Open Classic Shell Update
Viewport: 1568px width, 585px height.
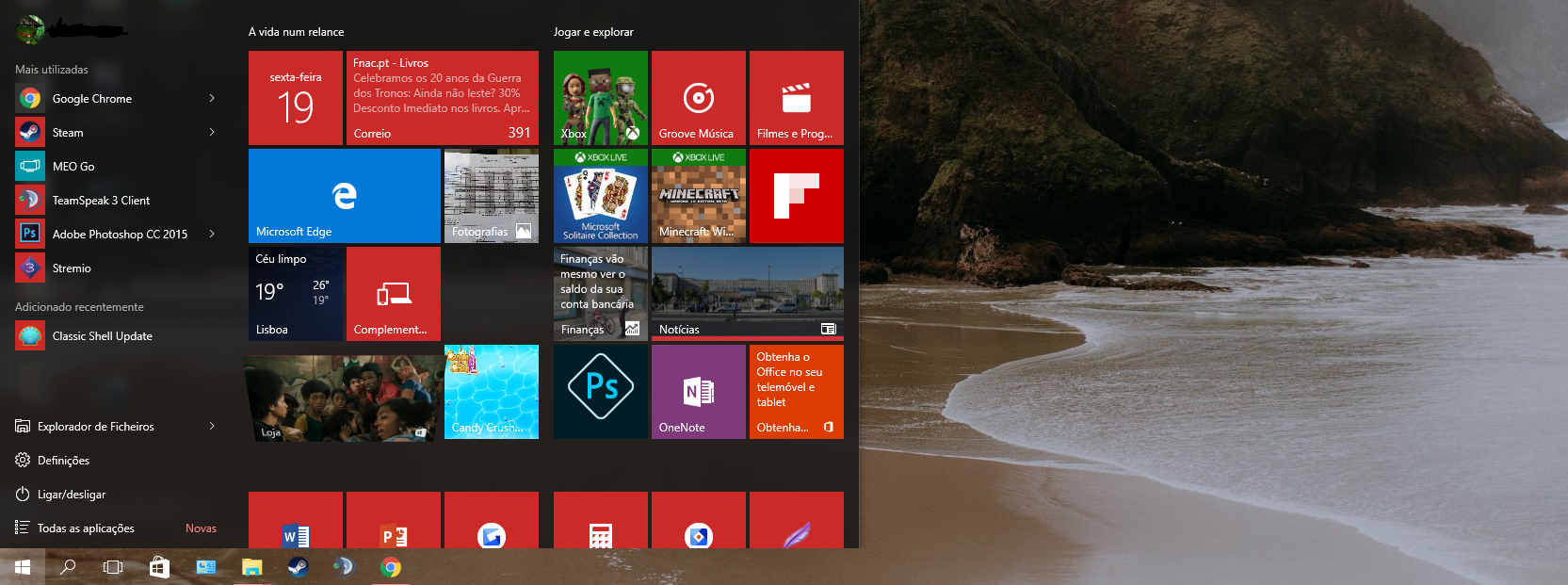[116, 336]
